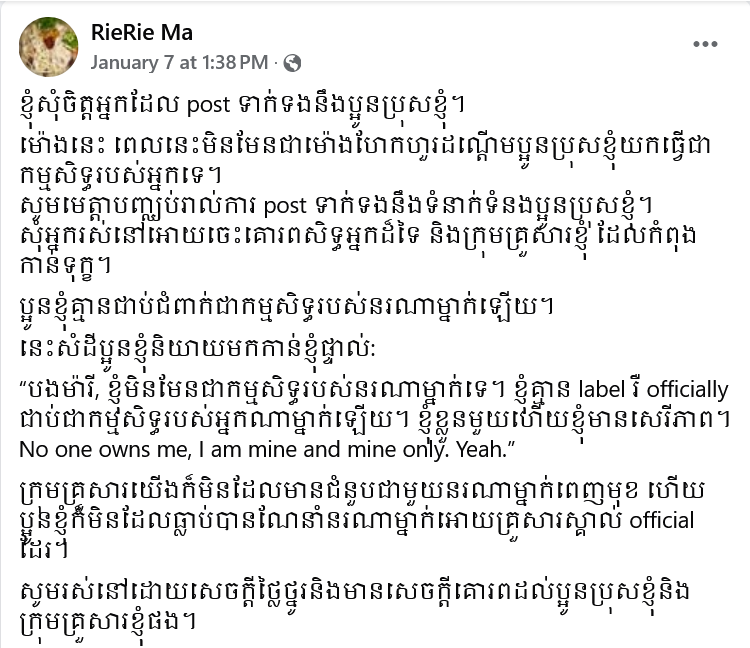Image resolution: width=750 pixels, height=648 pixels.
Task: Click the final paragraph starting "សូមរស់នៅដោយ"
Action: [x=354, y=606]
